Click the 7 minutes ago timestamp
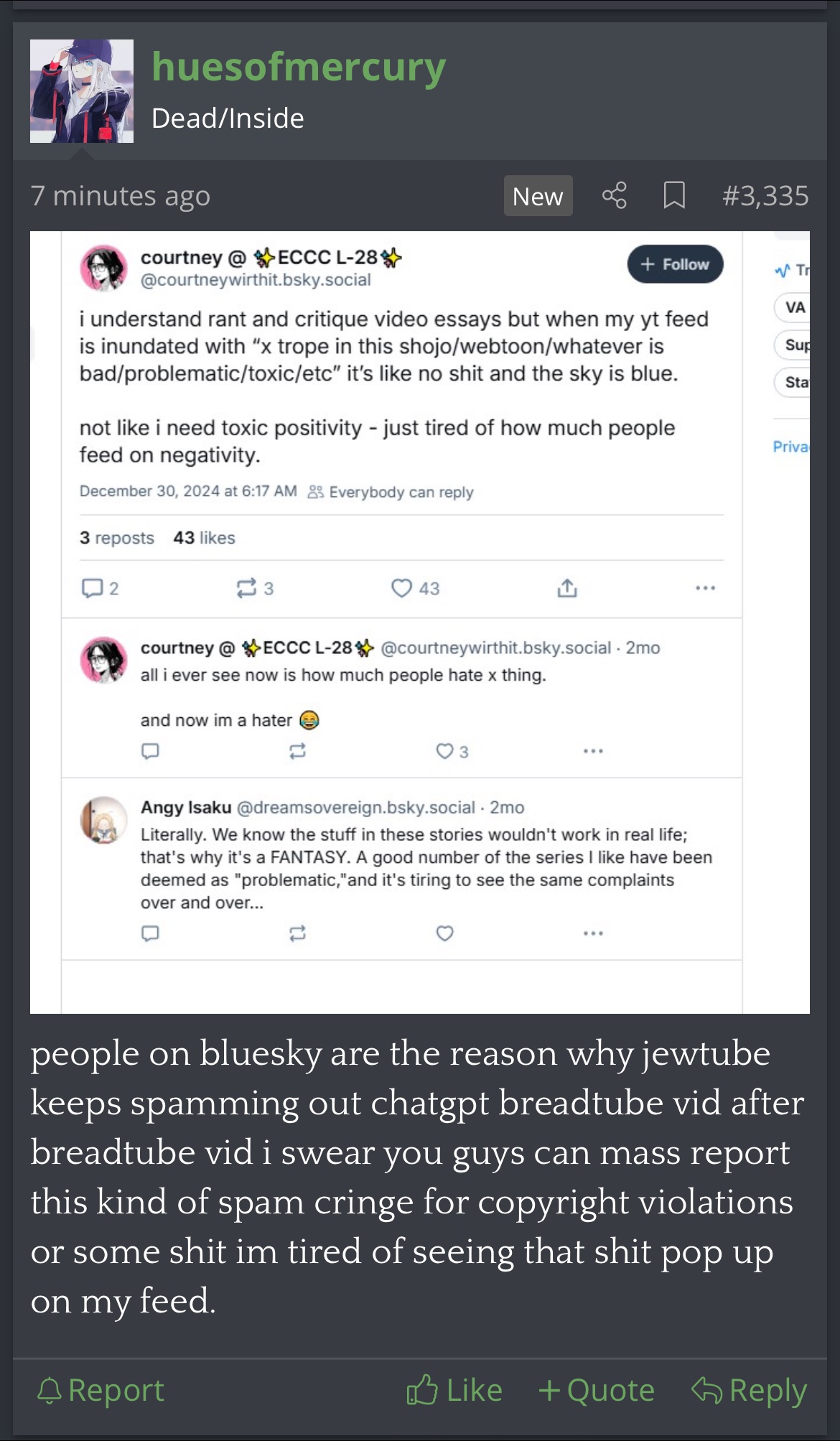Viewport: 840px width, 1441px height. click(121, 195)
